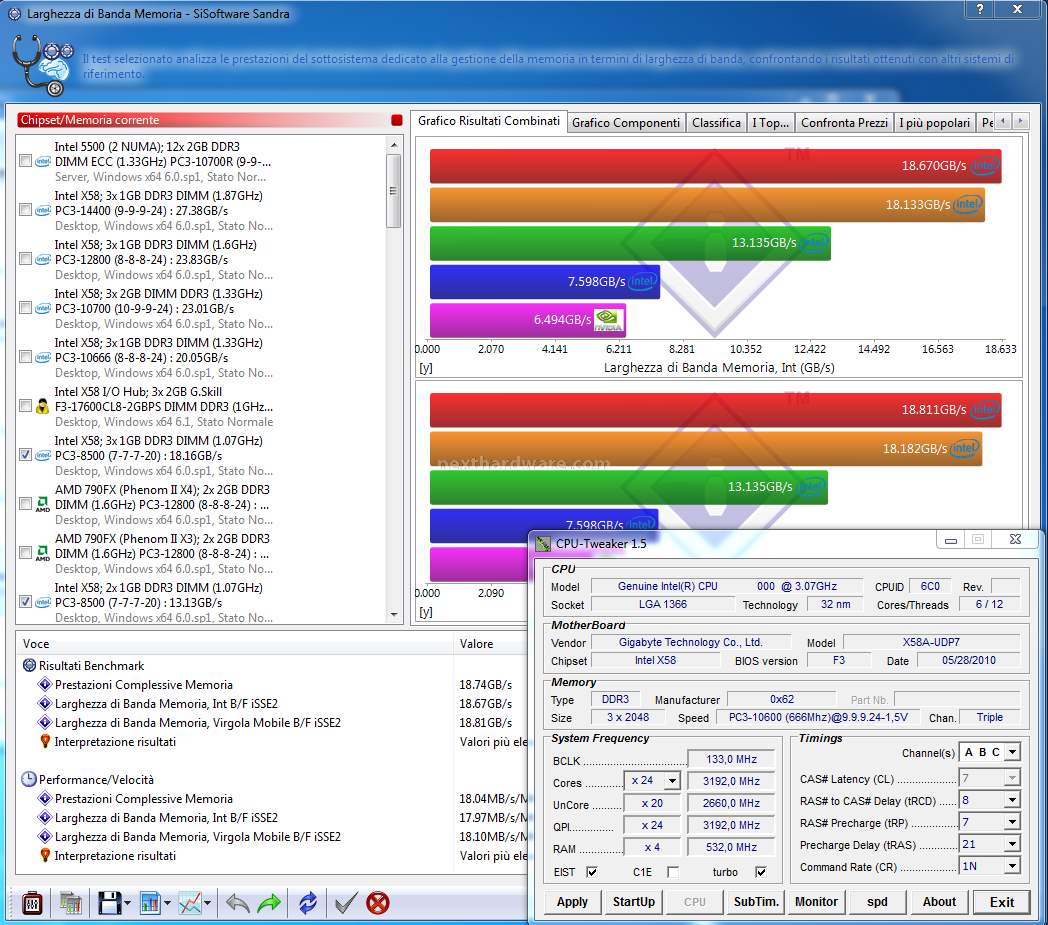The image size is (1048, 925).
Task: Open the bar chart icon dropdown arrow
Action: tap(167, 904)
